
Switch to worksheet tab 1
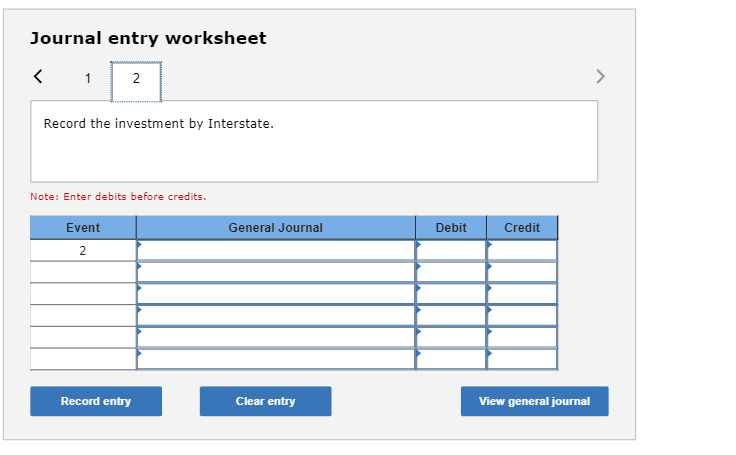[88, 78]
